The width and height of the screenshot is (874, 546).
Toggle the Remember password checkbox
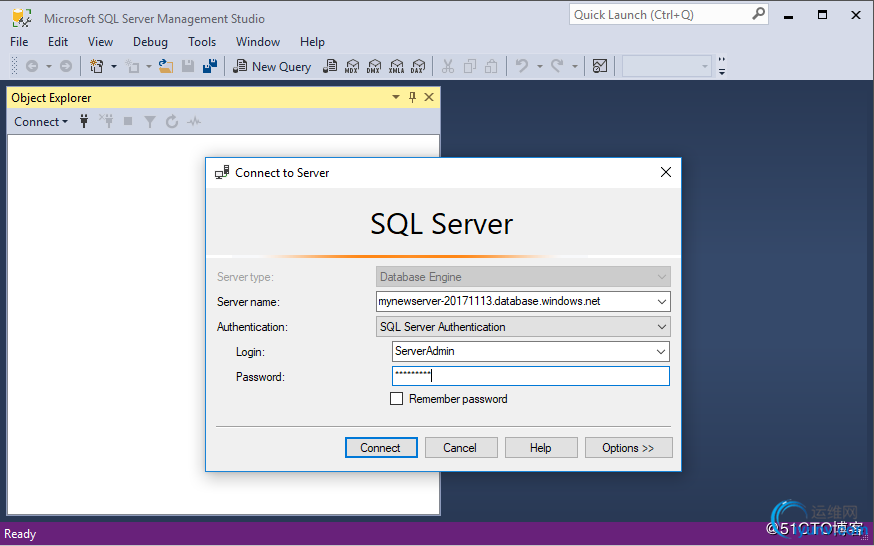[x=396, y=399]
